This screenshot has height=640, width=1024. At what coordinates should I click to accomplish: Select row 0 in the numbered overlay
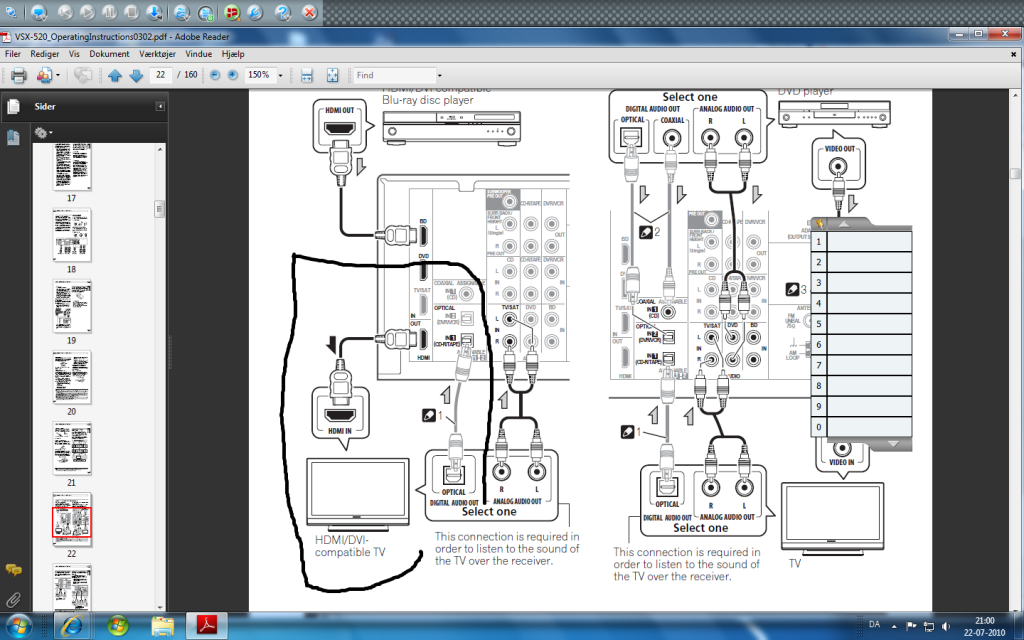pyautogui.click(x=861, y=427)
